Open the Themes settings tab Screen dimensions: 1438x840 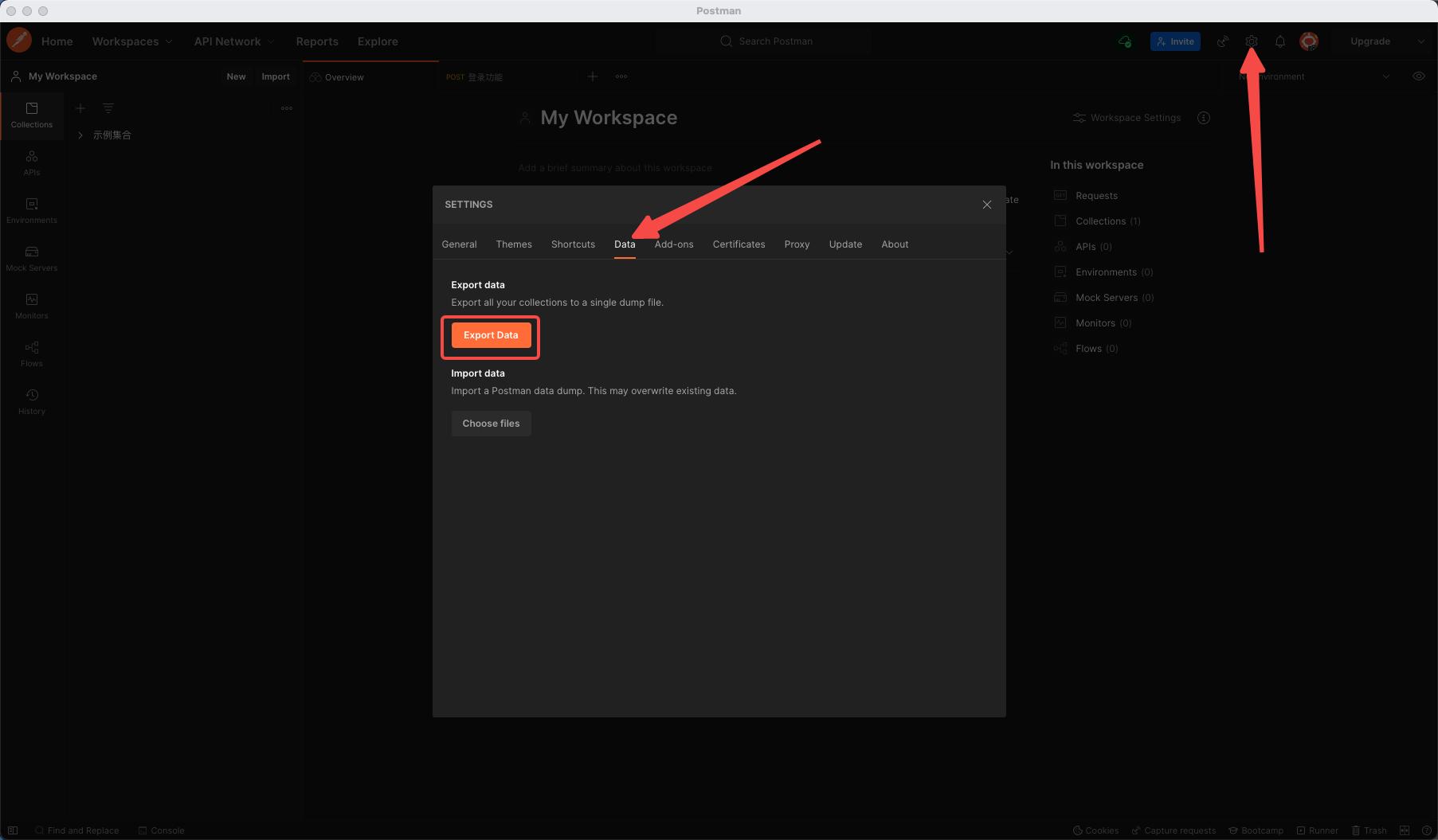(514, 244)
